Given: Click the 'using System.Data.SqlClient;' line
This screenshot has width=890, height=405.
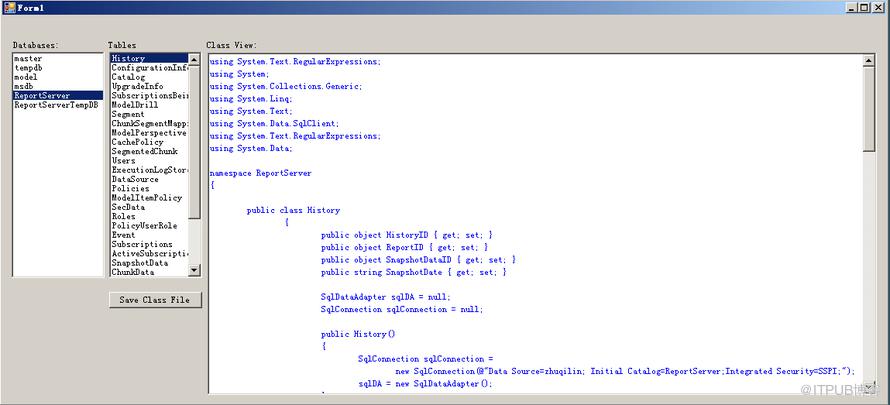Looking at the screenshot, I should [x=275, y=123].
